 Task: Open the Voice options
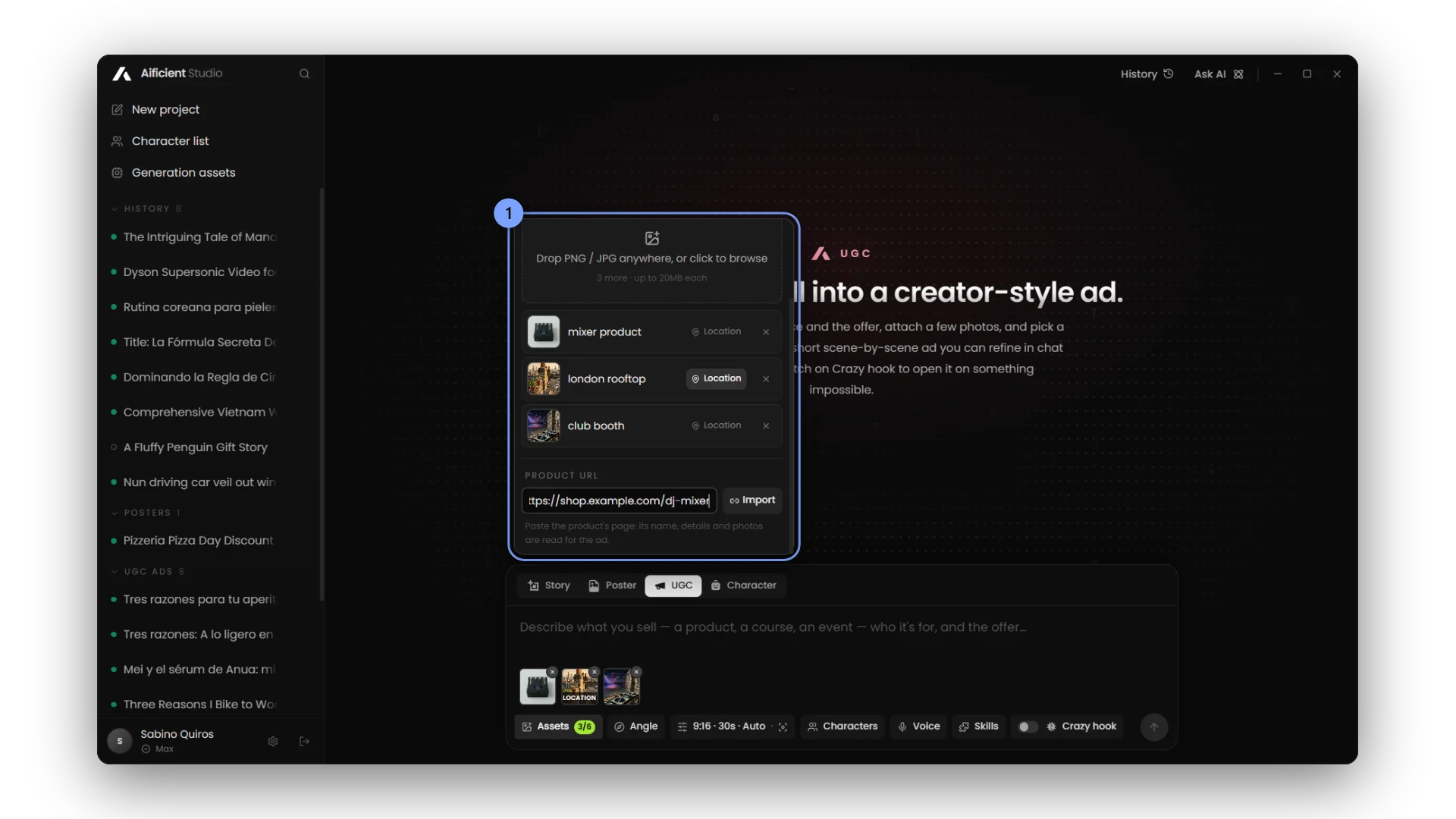pos(919,726)
